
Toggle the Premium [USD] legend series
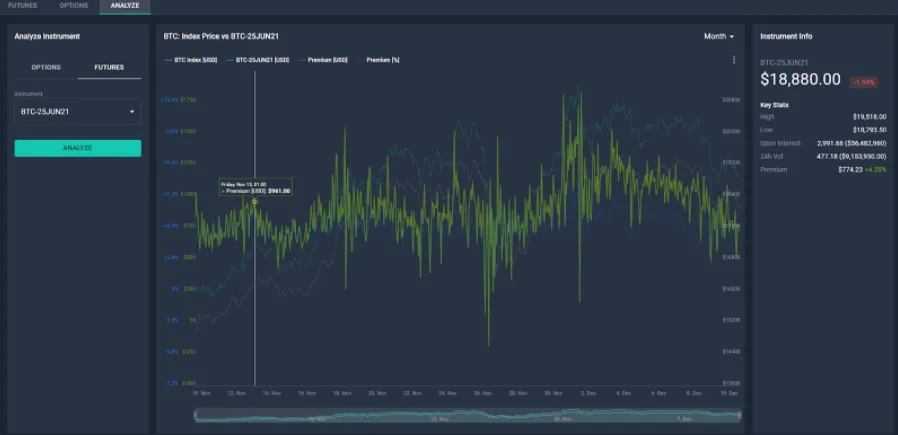(323, 60)
